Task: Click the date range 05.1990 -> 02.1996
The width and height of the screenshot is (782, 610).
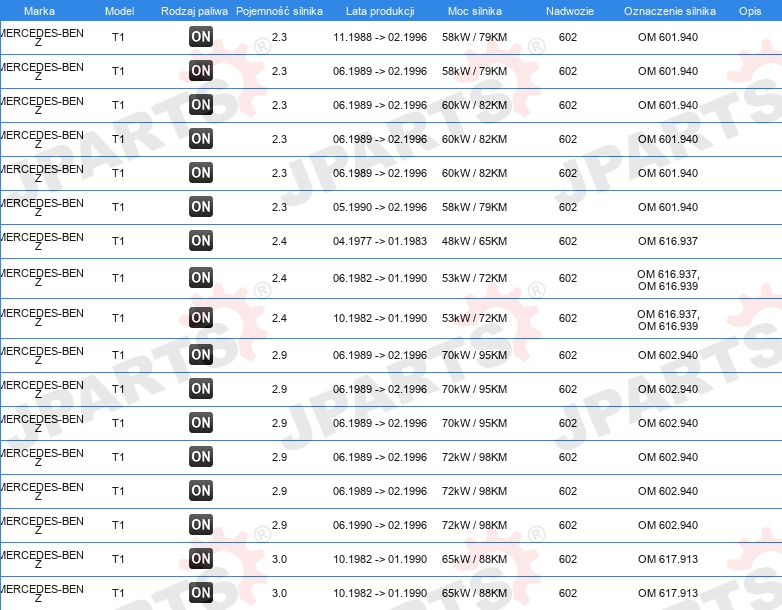Action: coord(380,207)
